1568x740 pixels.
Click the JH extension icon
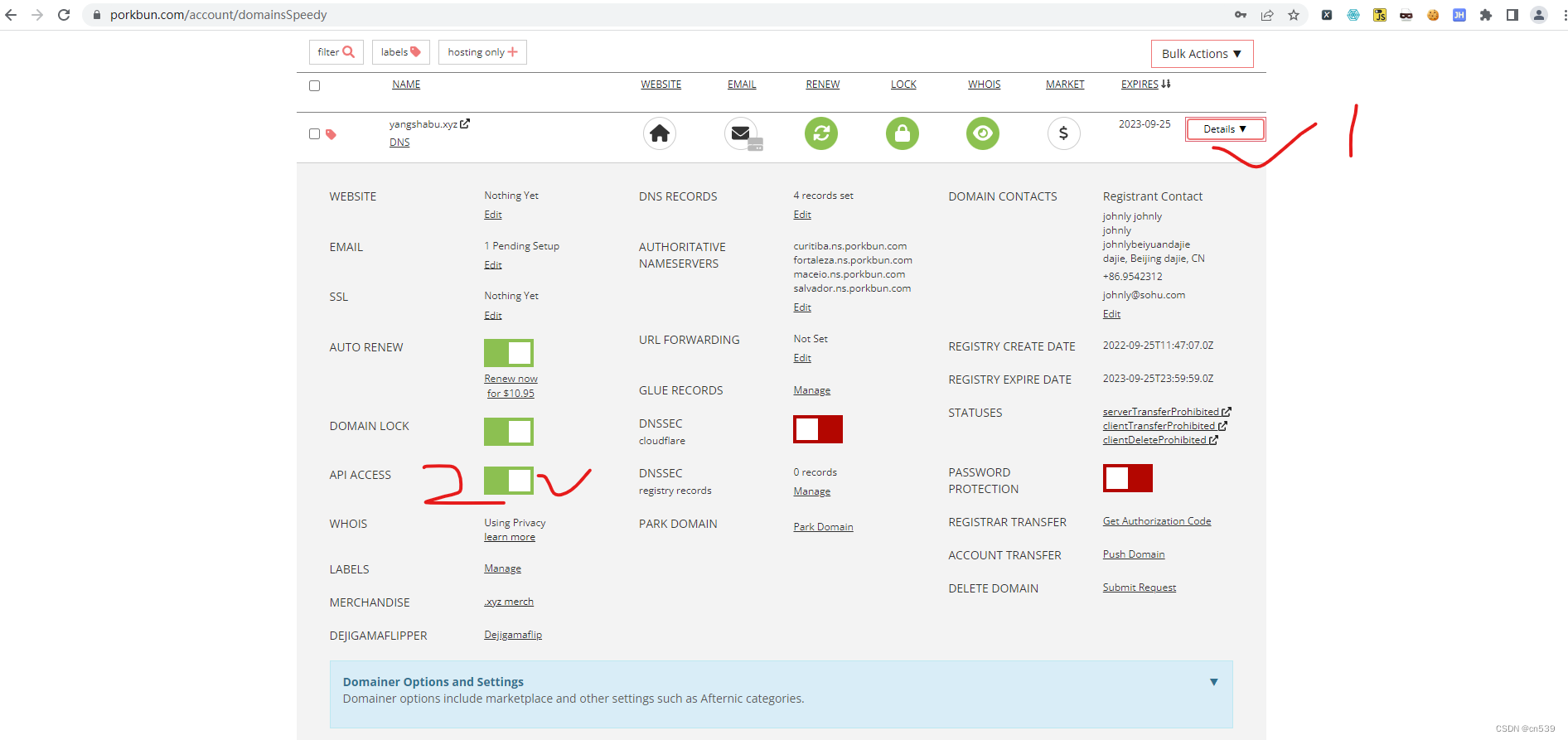click(1459, 15)
